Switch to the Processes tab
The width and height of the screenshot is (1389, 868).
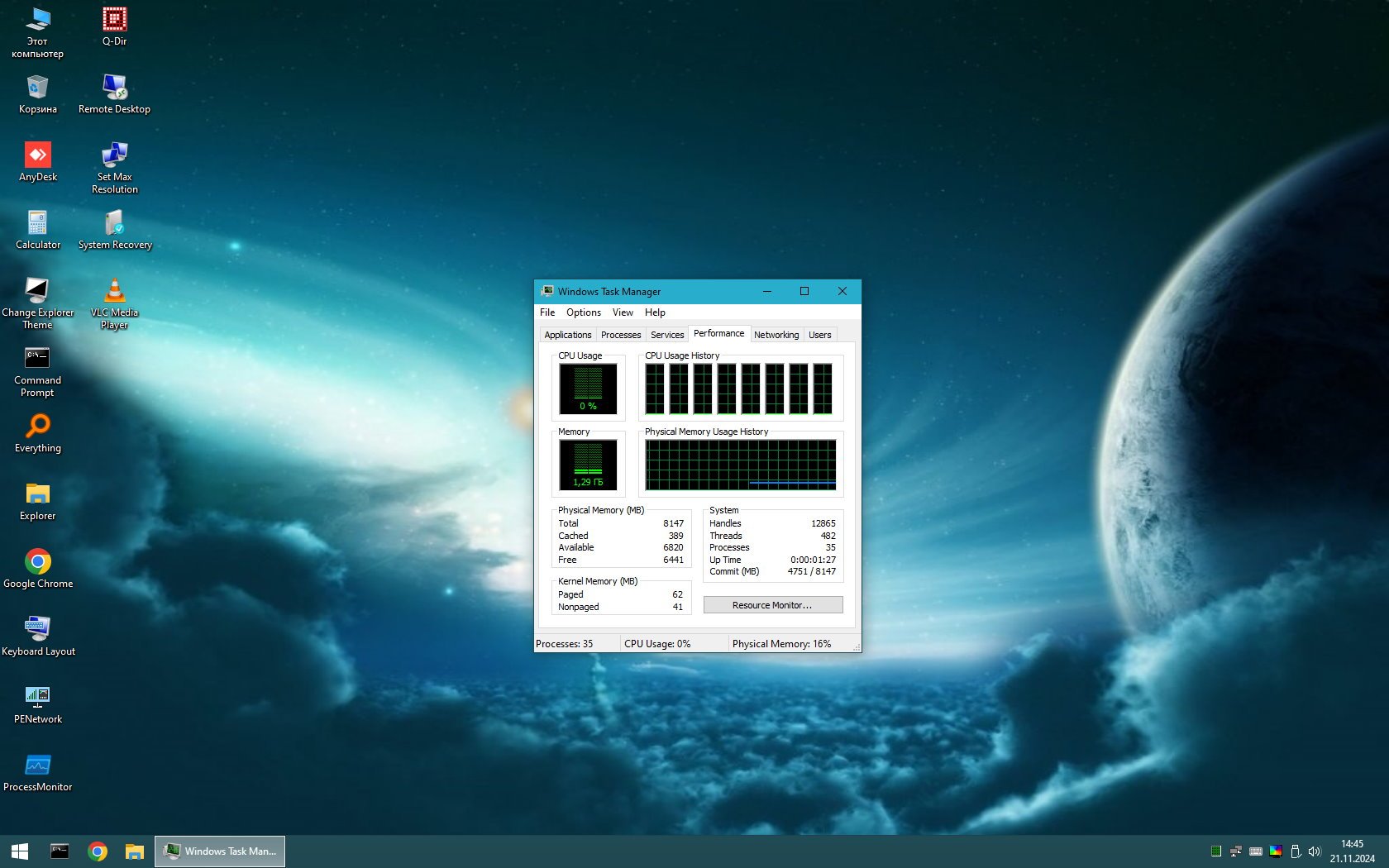[x=621, y=335]
